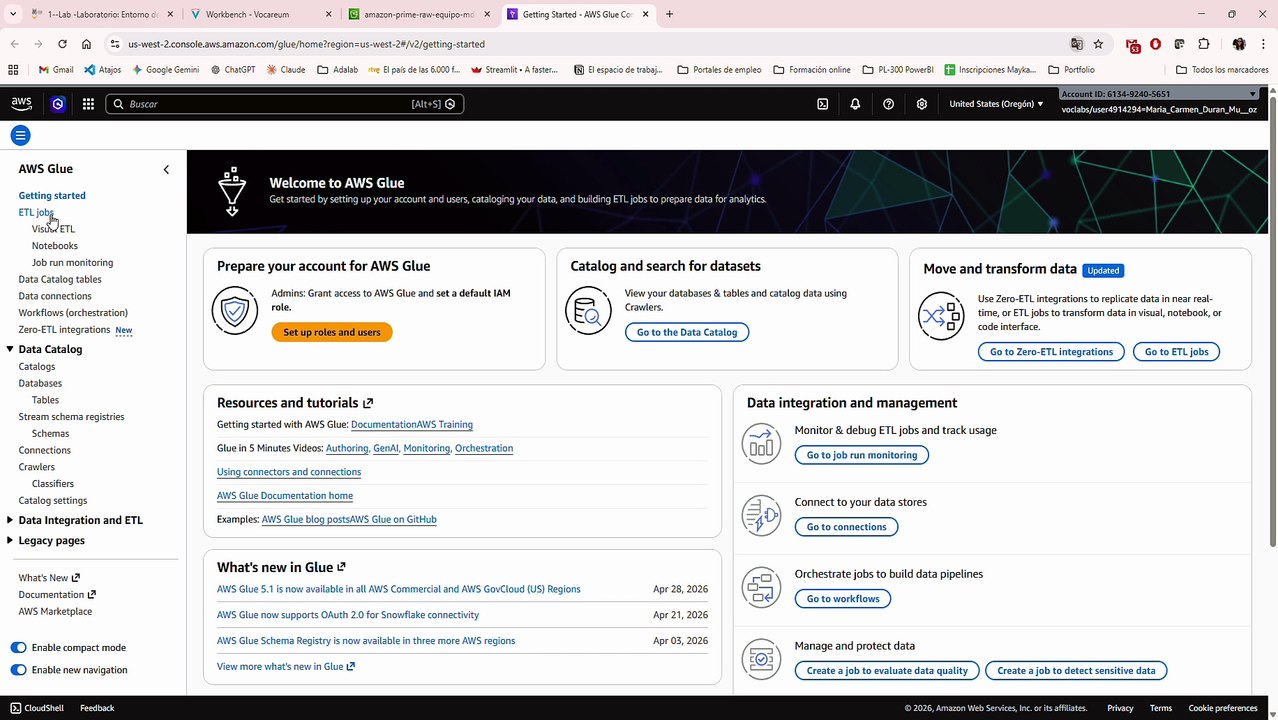Click the database search icon in Catalog card
1278x720 pixels.
588,311
